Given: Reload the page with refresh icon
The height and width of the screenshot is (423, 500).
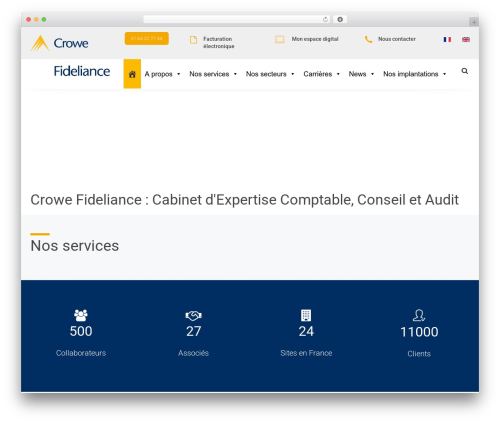Looking at the screenshot, I should pyautogui.click(x=325, y=19).
